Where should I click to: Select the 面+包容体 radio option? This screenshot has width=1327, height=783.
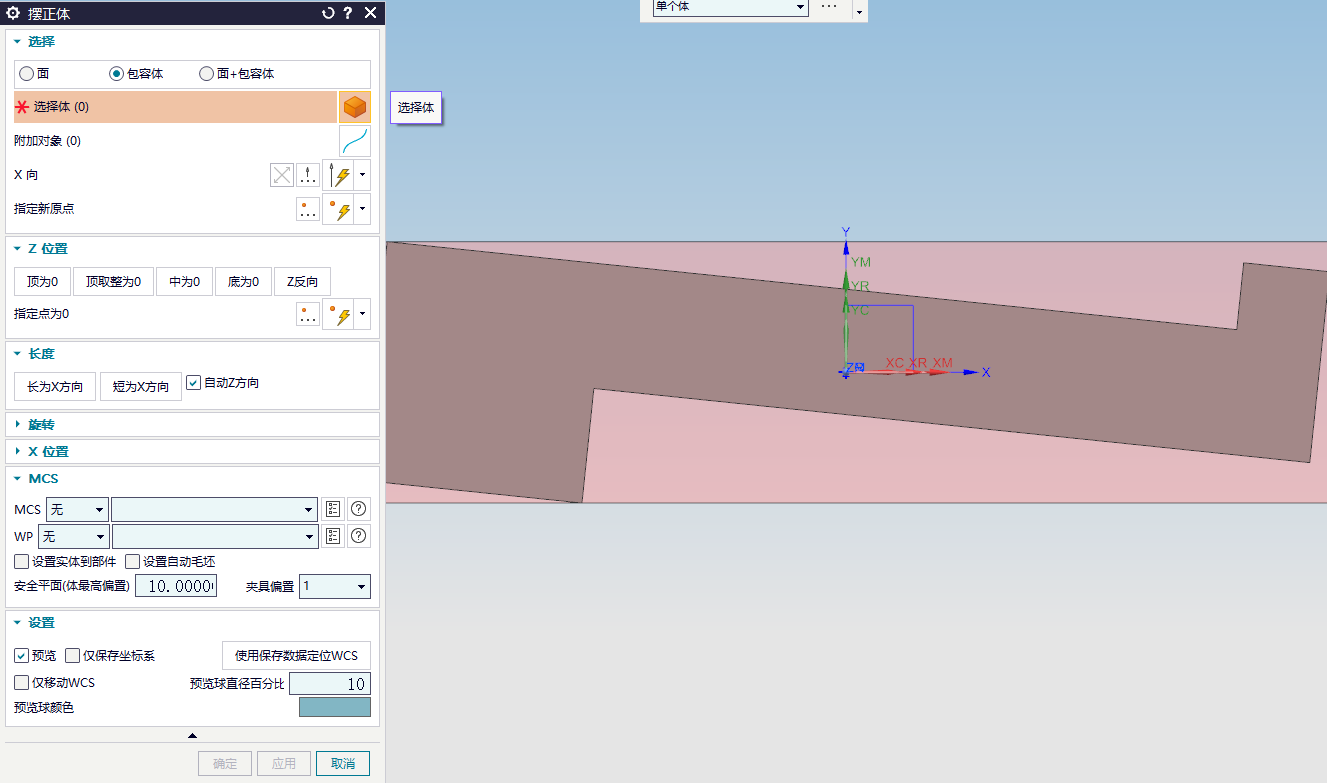click(x=207, y=74)
